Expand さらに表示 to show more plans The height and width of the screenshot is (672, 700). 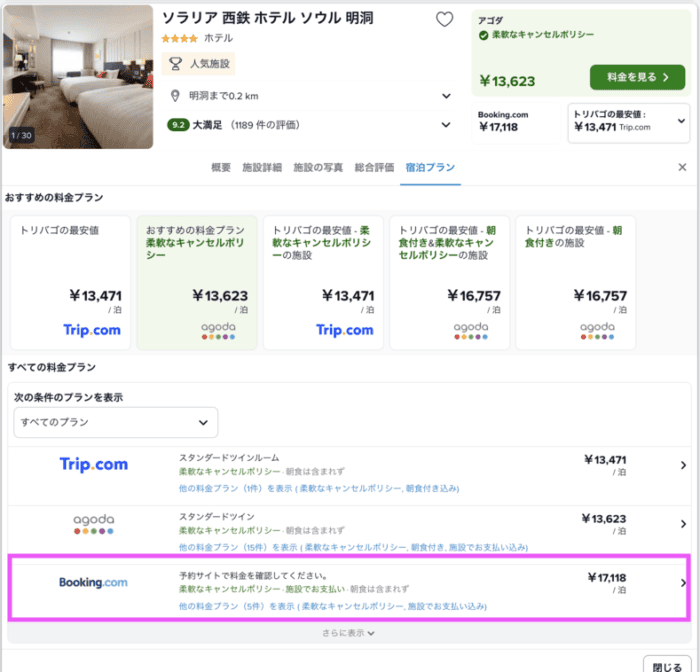point(349,633)
